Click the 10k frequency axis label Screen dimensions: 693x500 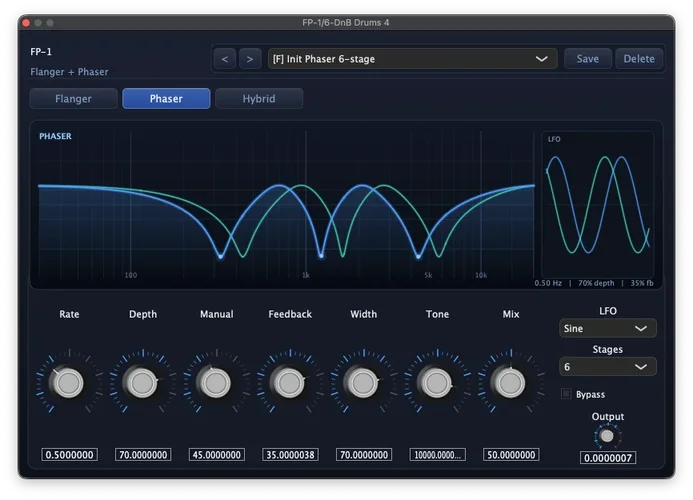coord(481,275)
